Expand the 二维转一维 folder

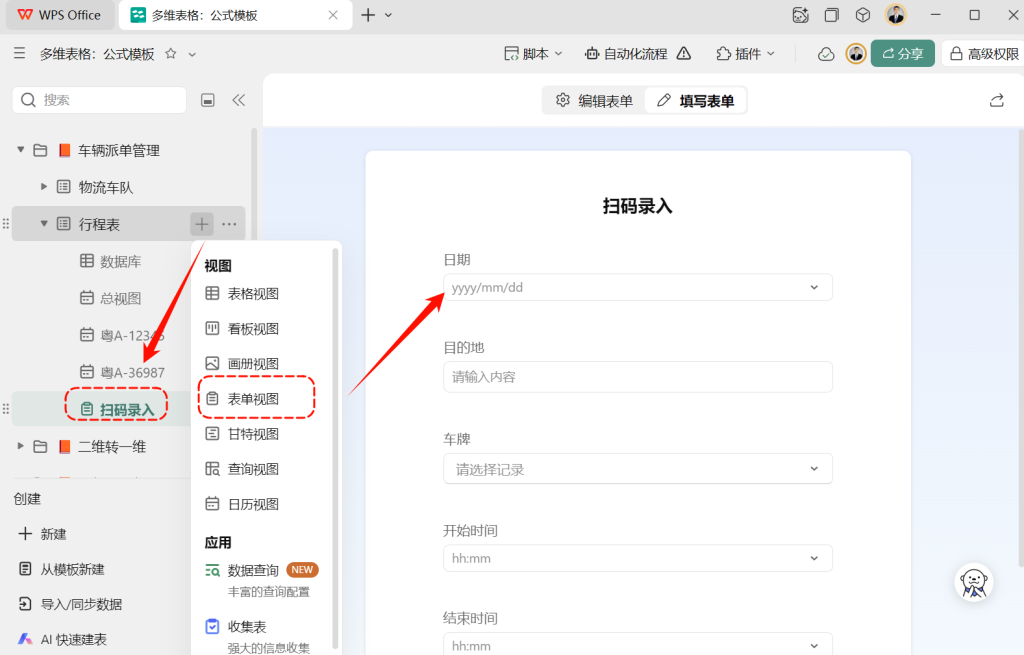point(21,446)
